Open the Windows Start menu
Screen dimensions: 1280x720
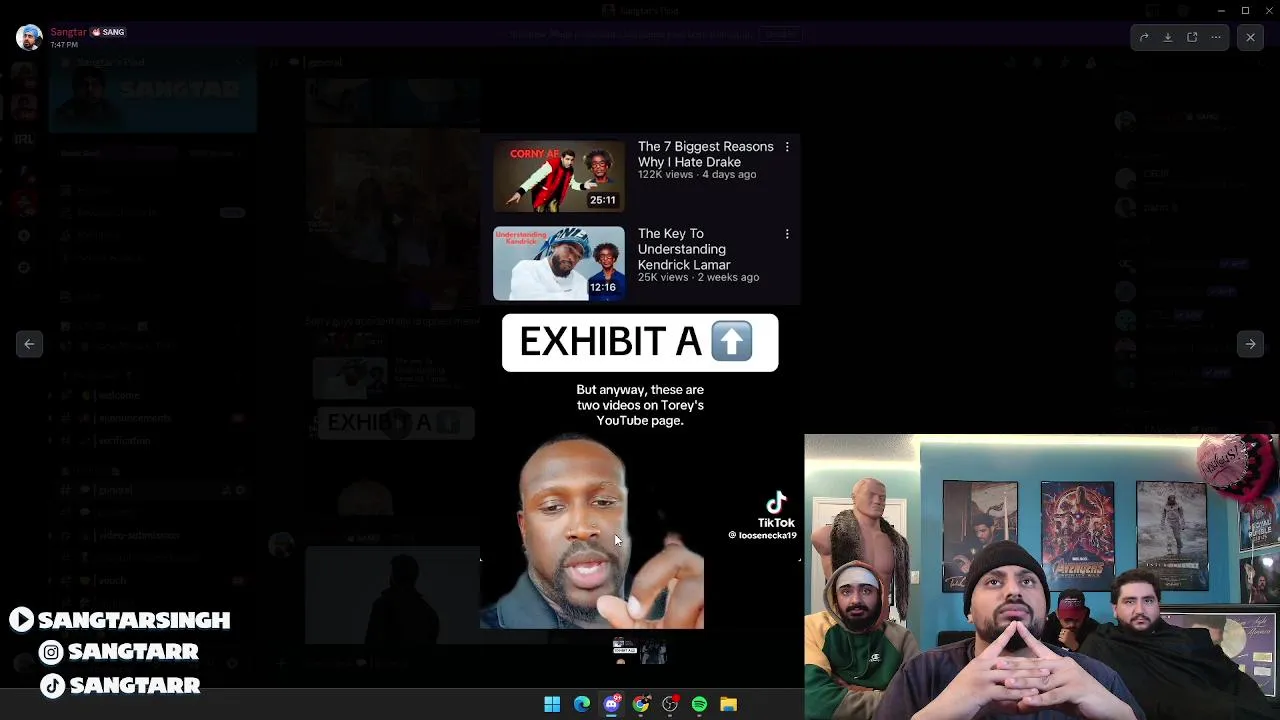click(552, 705)
